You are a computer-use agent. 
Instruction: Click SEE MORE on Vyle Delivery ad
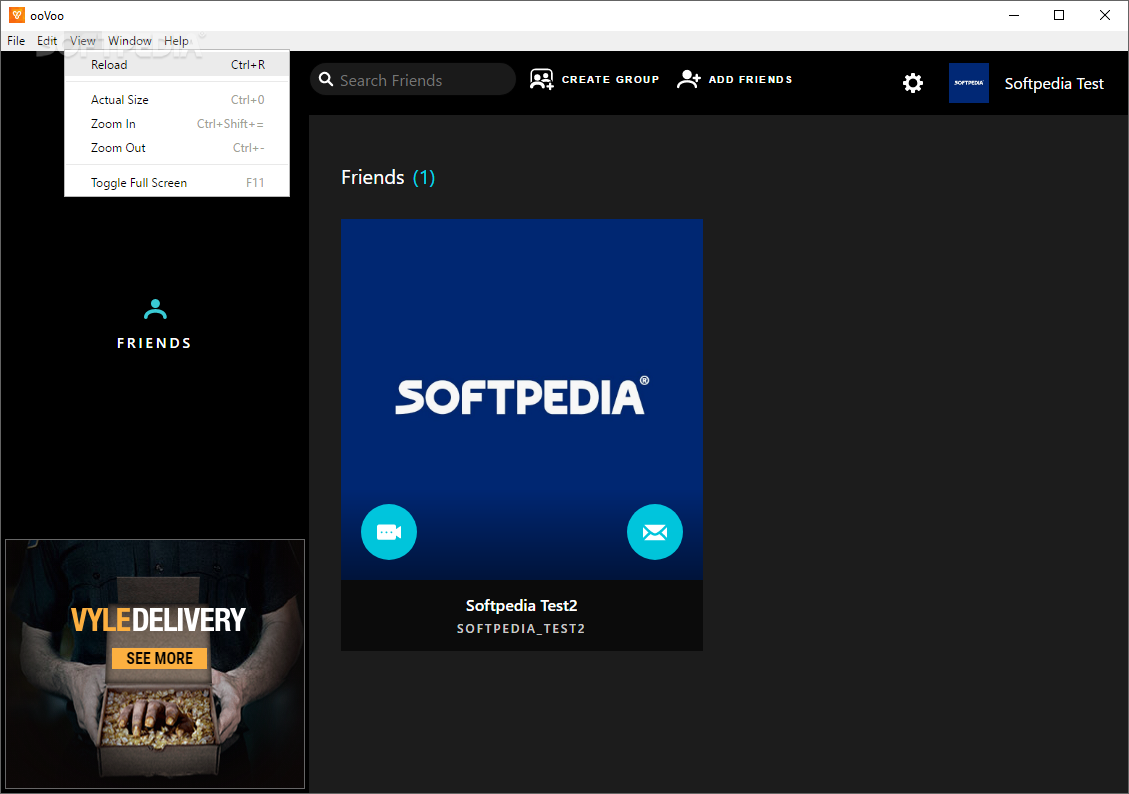pyautogui.click(x=159, y=658)
